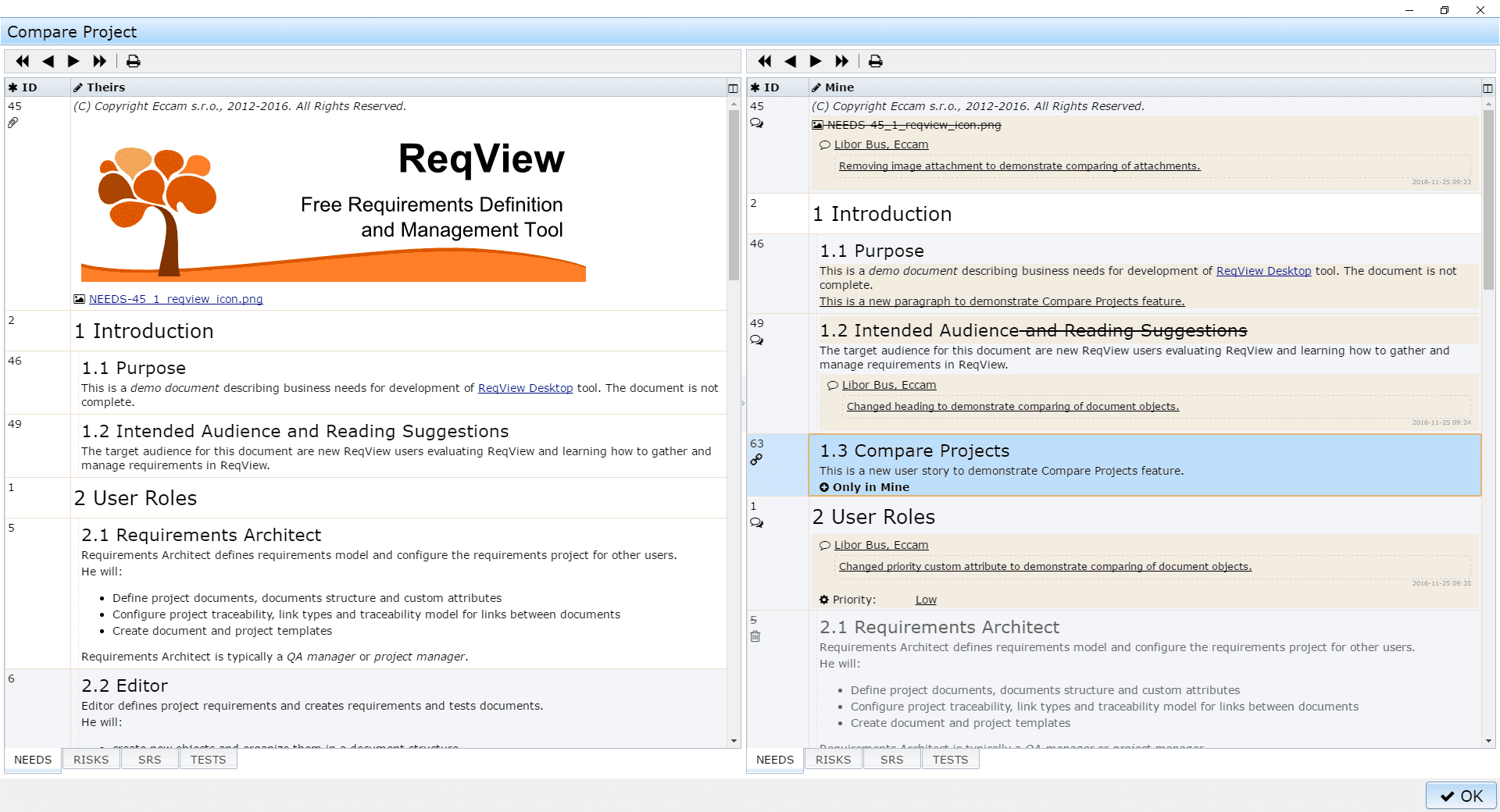Select '1.2 Intended Audience and Reading Suggestions' in Theirs
Image resolution: width=1500 pixels, height=812 pixels.
[x=295, y=431]
